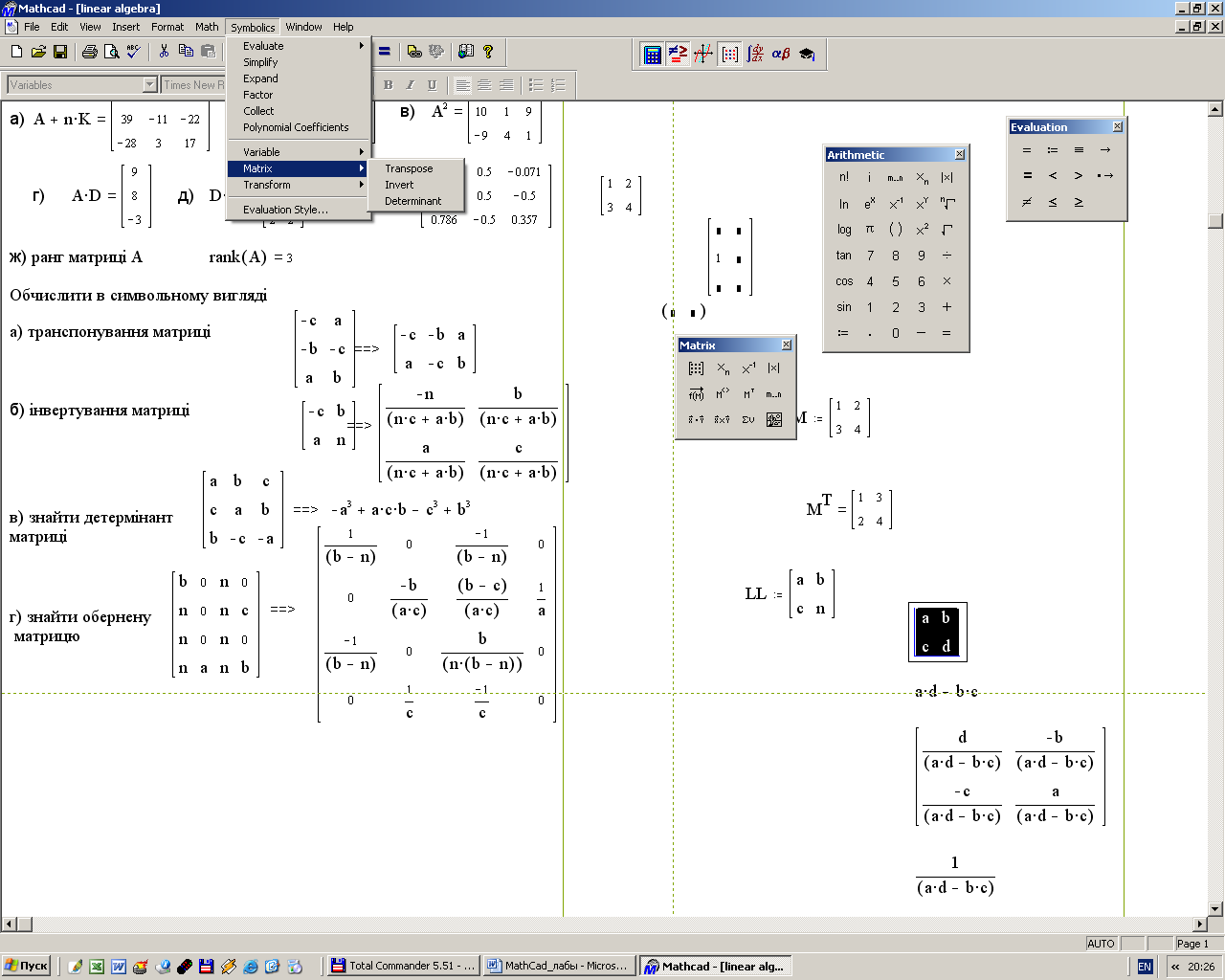Switch to Total Commander in the taskbar
The height and width of the screenshot is (980, 1225).
click(402, 966)
